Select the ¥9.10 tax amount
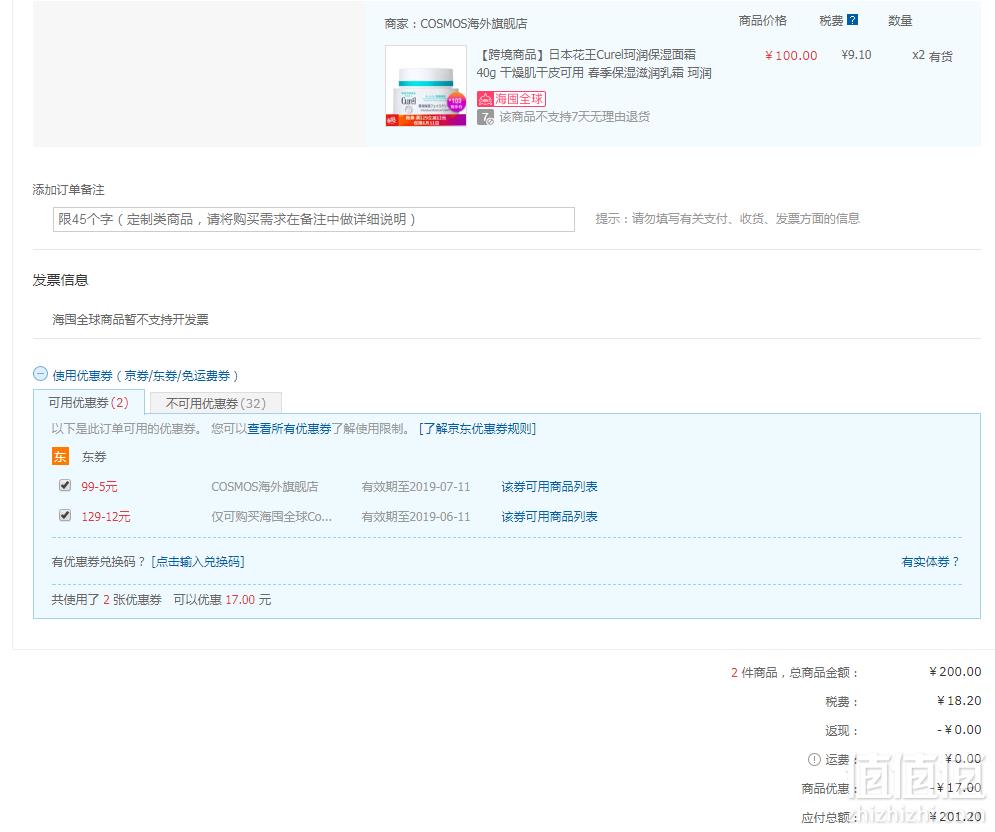This screenshot has width=995, height=832. click(x=856, y=55)
